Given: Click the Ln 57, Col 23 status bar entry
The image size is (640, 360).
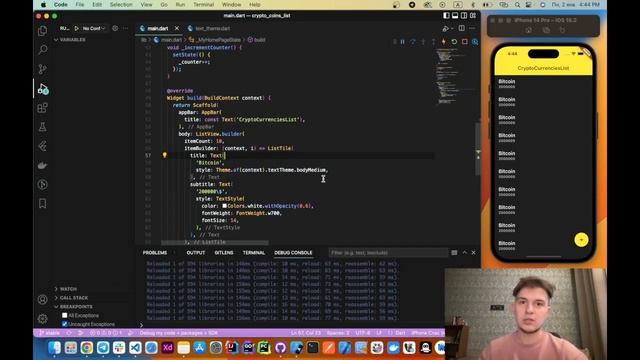Looking at the screenshot, I should [306, 333].
